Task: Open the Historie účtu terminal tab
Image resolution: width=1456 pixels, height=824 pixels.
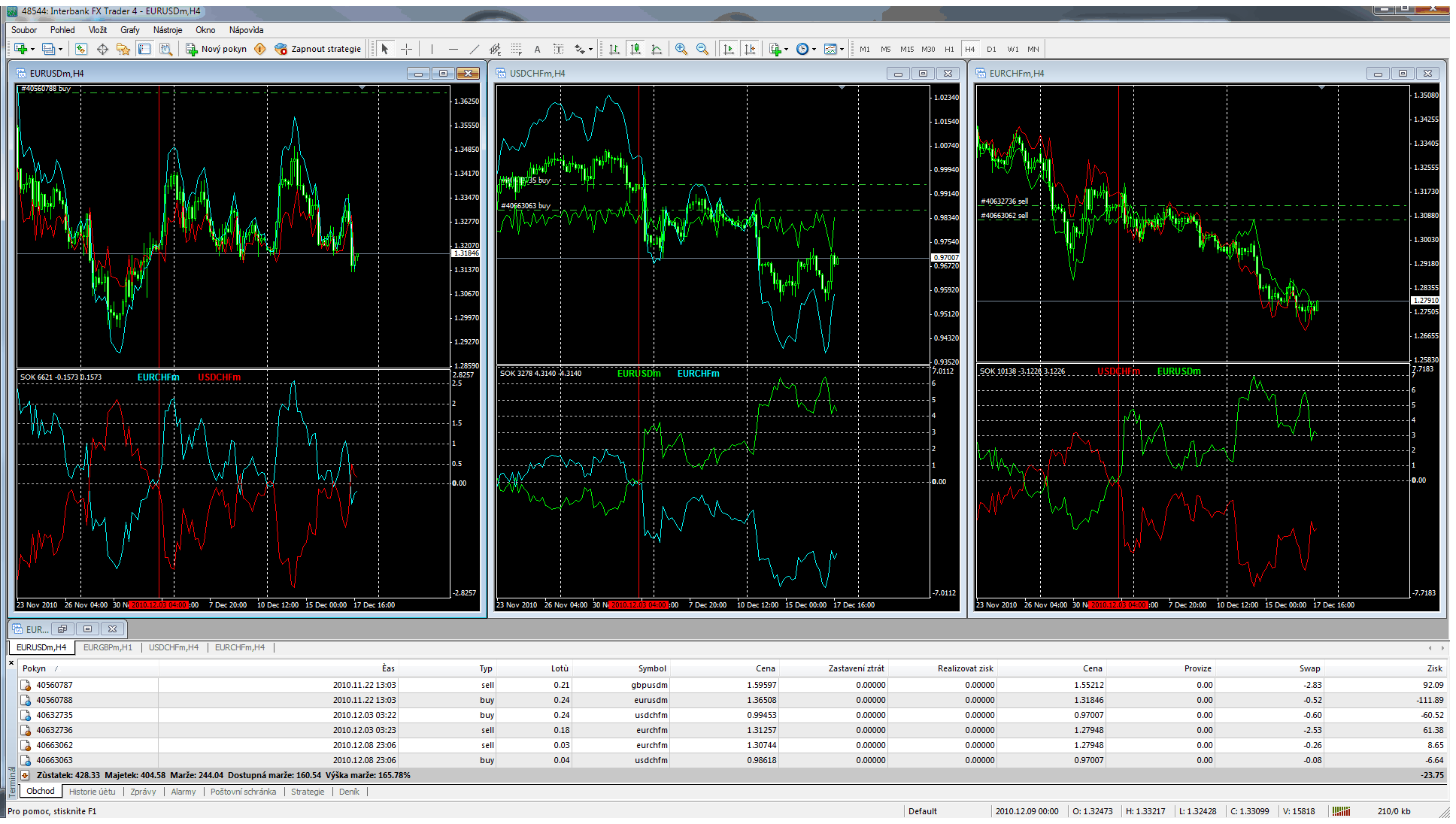Action: [x=93, y=792]
